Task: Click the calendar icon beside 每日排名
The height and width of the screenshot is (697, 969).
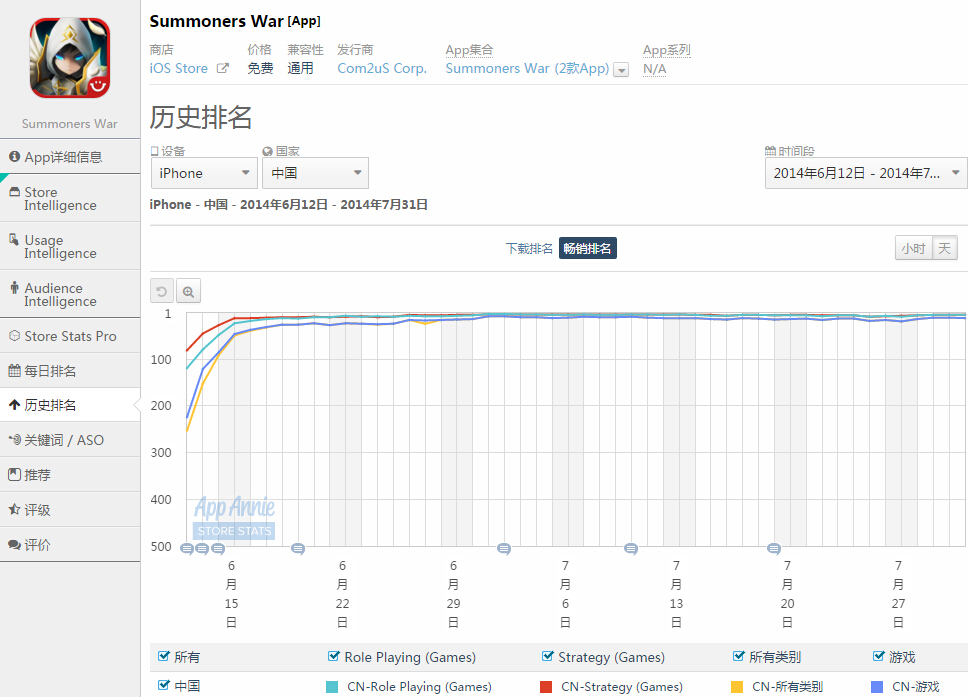Action: point(14,371)
